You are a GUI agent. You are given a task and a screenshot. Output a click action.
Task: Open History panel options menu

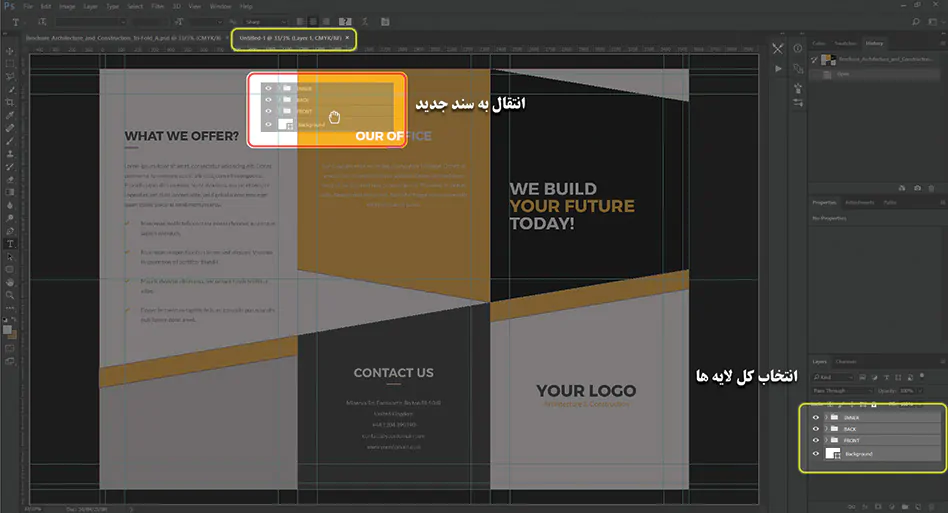(x=942, y=44)
